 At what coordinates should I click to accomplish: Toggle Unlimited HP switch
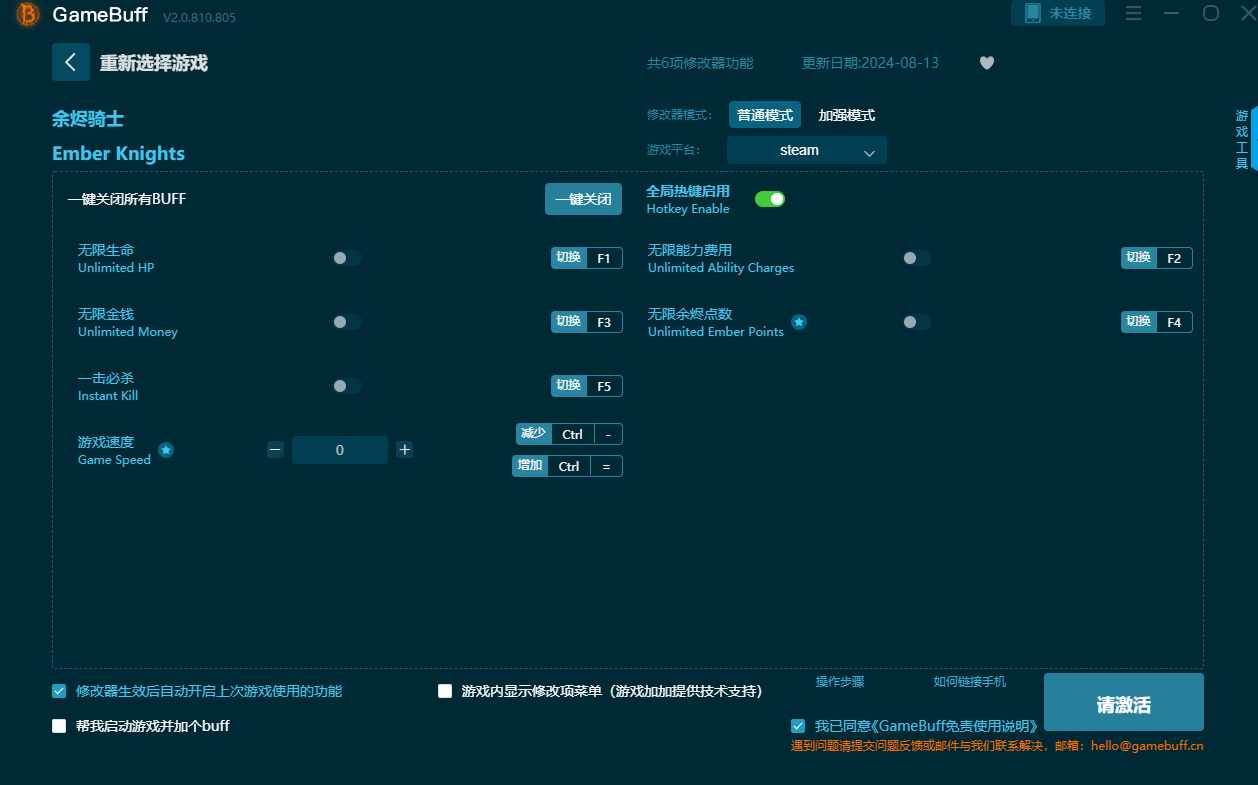coord(347,258)
